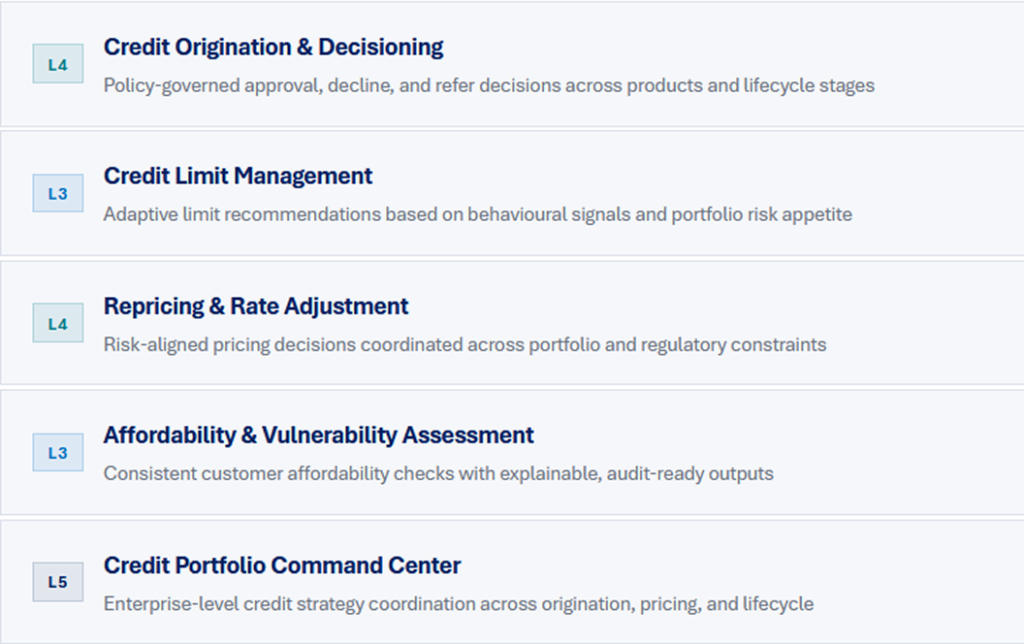1024x644 pixels.
Task: Click the L4 badge for Repricing & Rate Adjustment
Action: pos(58,324)
